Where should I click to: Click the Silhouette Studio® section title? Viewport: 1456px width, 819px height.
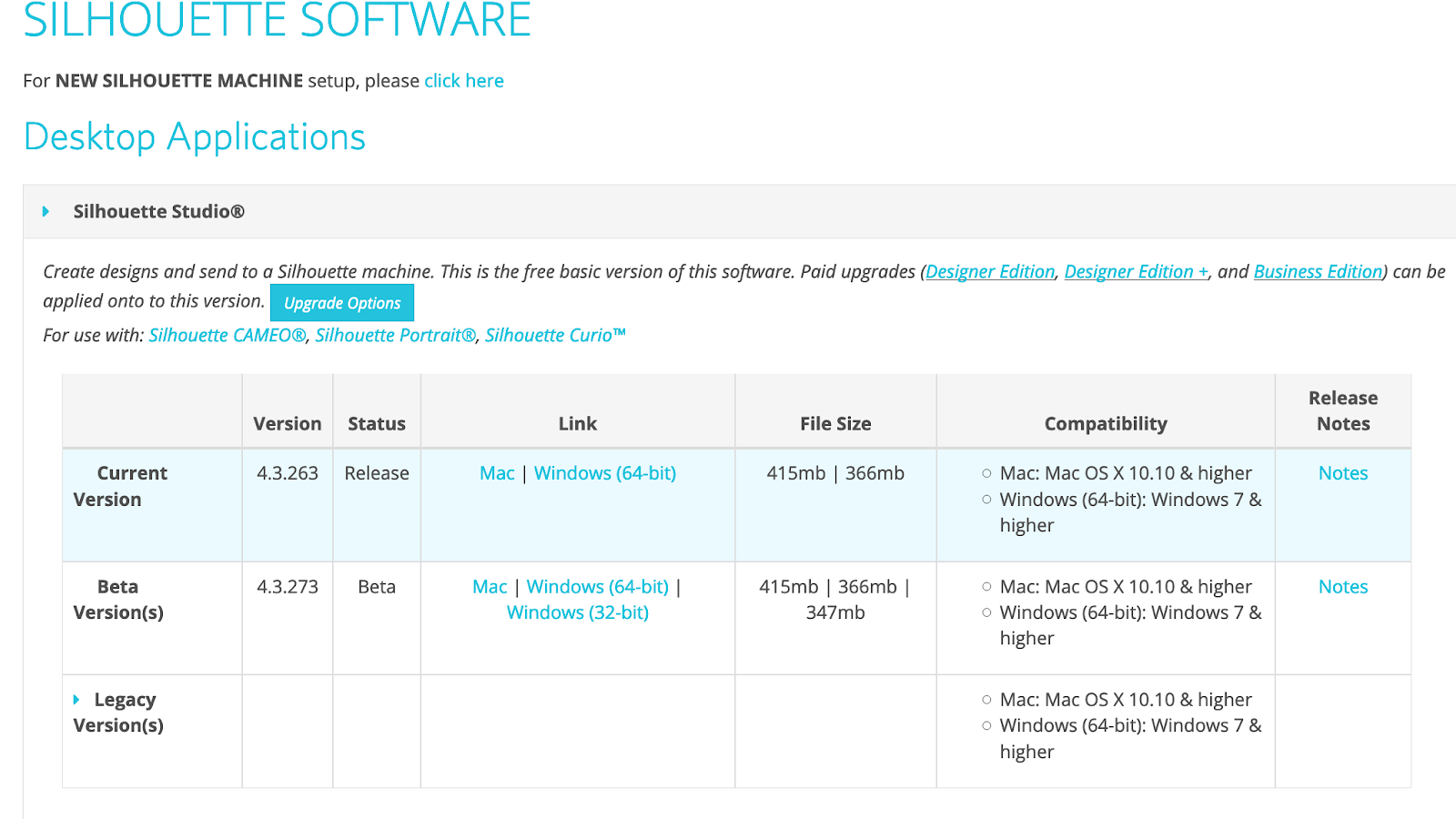click(159, 212)
